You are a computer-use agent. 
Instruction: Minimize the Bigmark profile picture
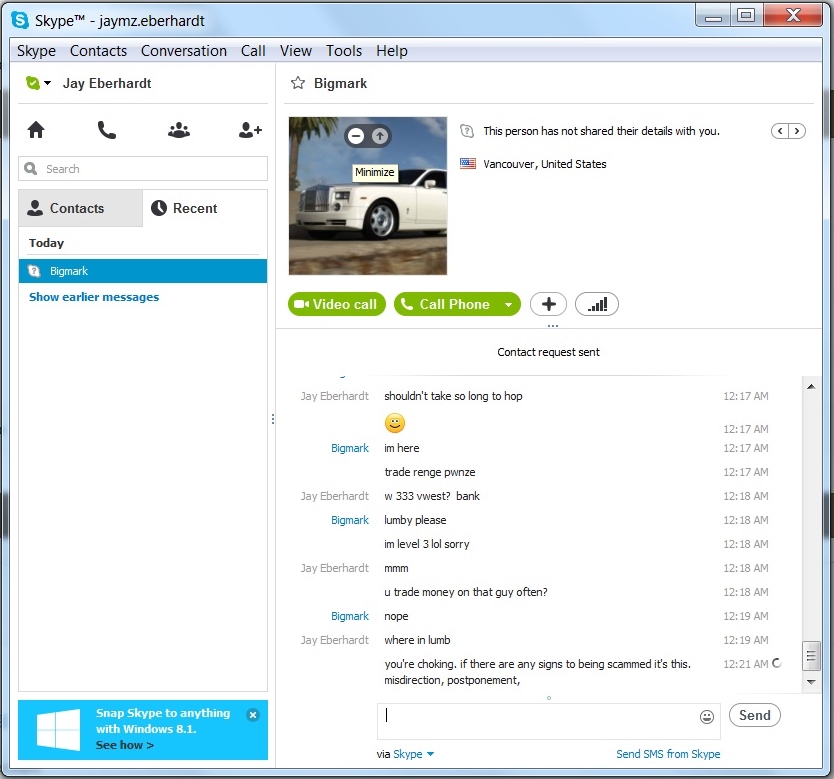click(x=357, y=136)
